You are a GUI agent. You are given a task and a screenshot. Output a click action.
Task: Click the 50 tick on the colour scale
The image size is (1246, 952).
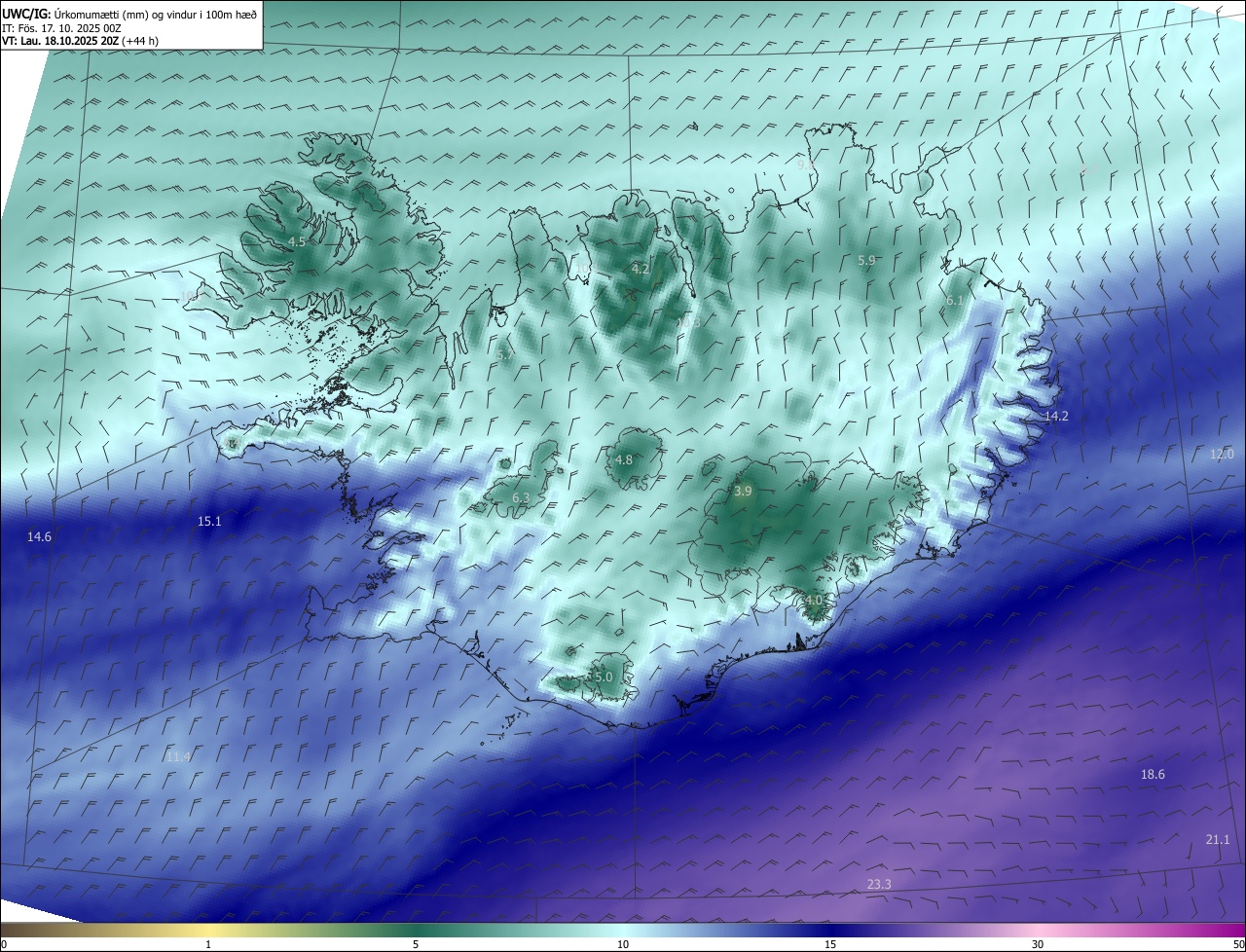pyautogui.click(x=1238, y=944)
